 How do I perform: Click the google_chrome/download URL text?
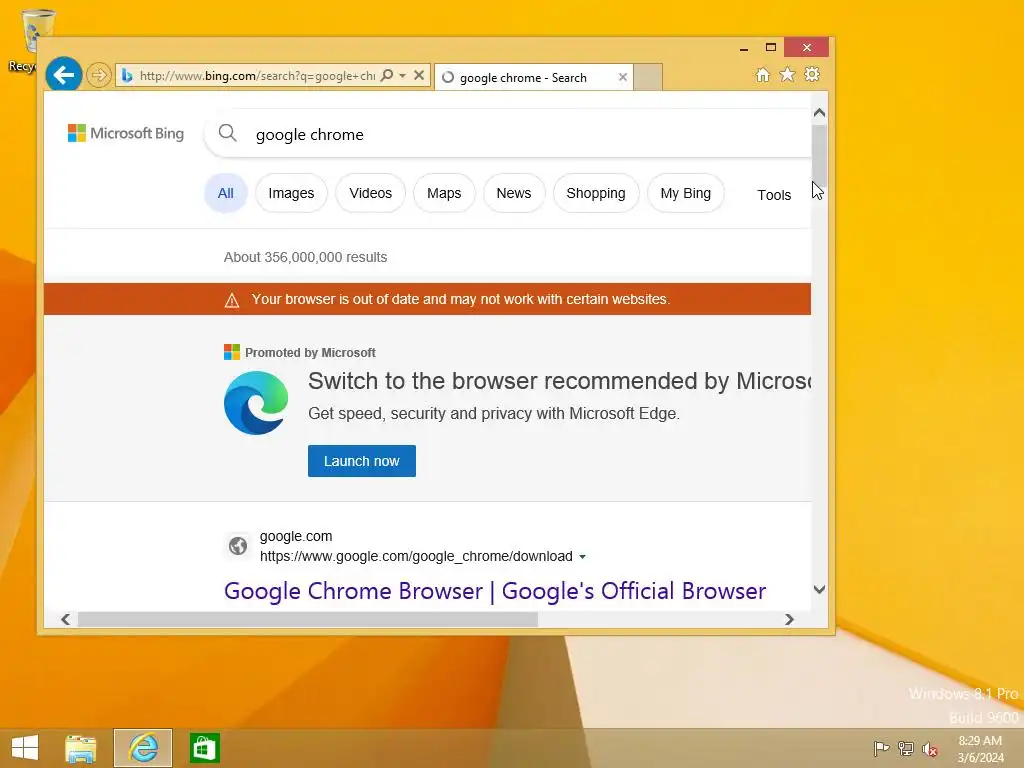pos(416,556)
